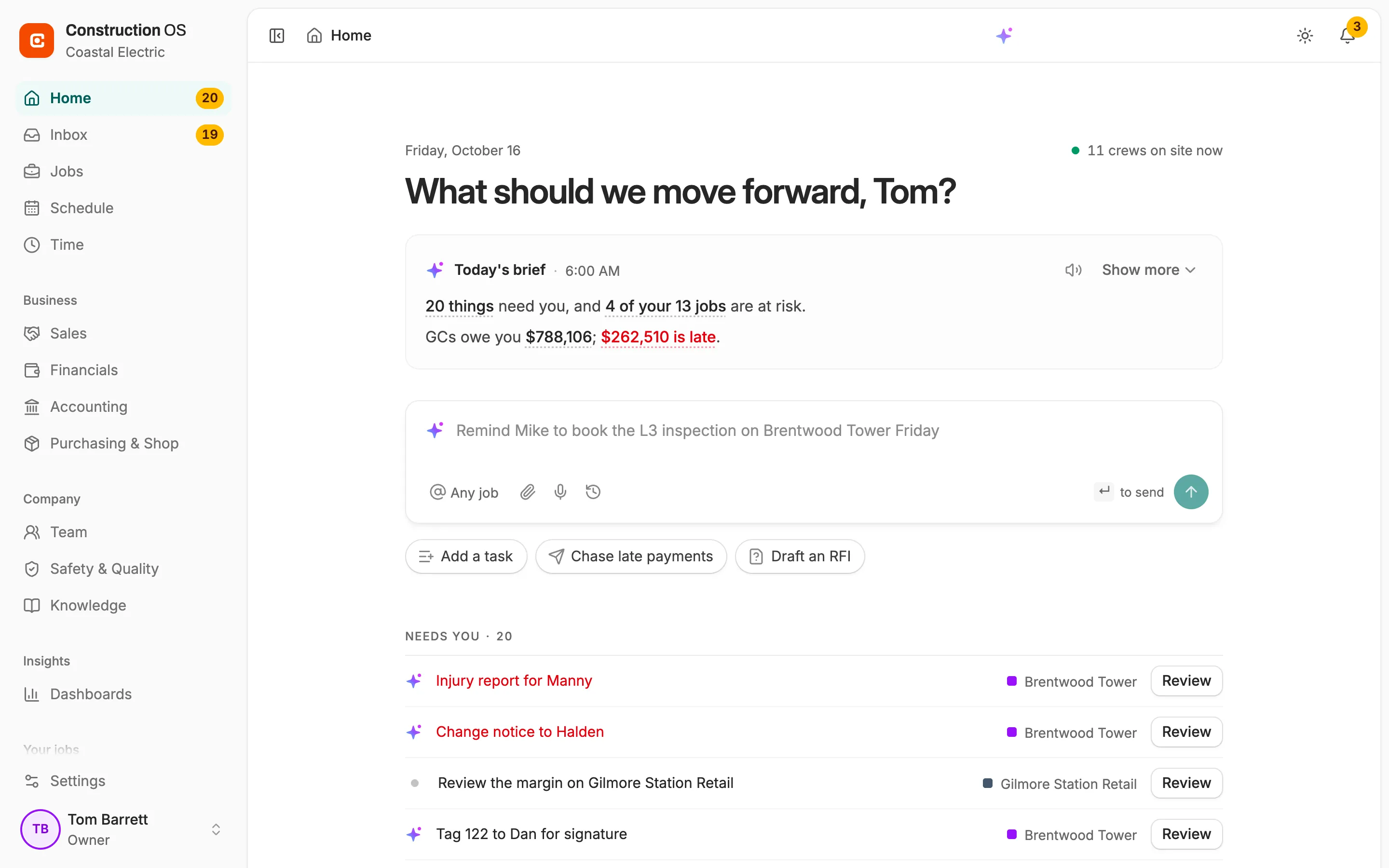Image resolution: width=1389 pixels, height=868 pixels.
Task: Open Jobs in sidebar
Action: coord(123,172)
